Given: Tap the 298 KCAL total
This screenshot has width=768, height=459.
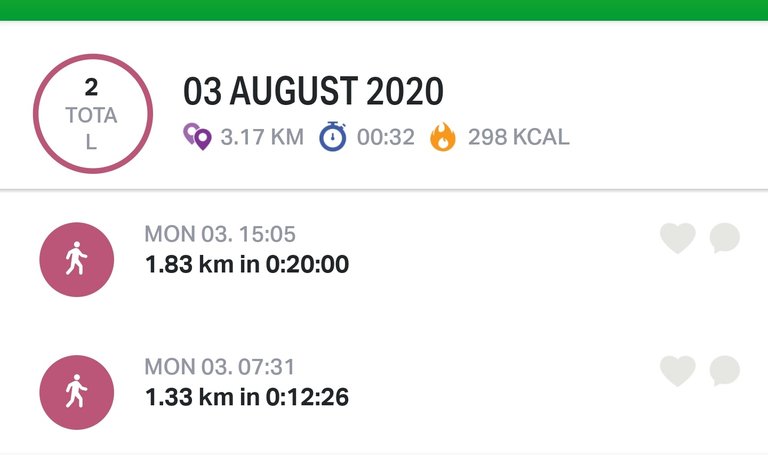Looking at the screenshot, I should (519, 137).
